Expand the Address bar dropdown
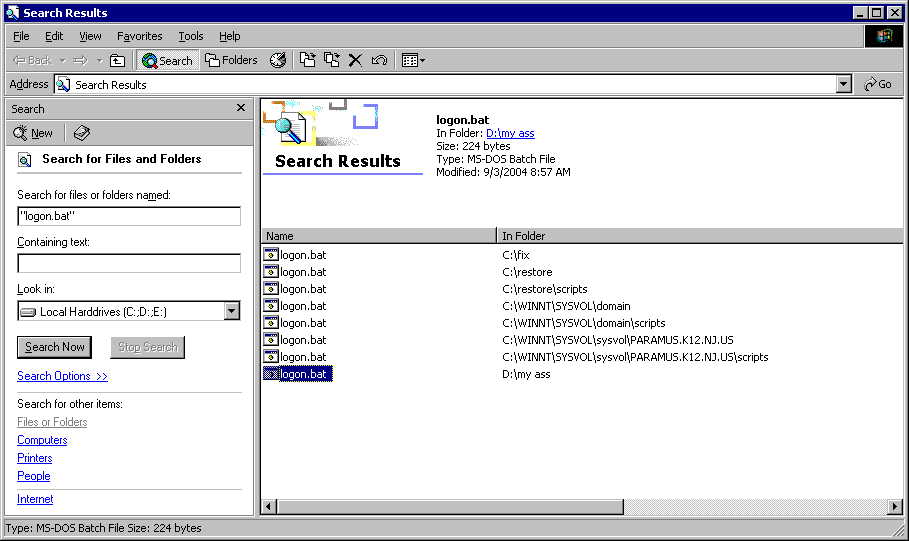909x541 pixels. pos(844,85)
